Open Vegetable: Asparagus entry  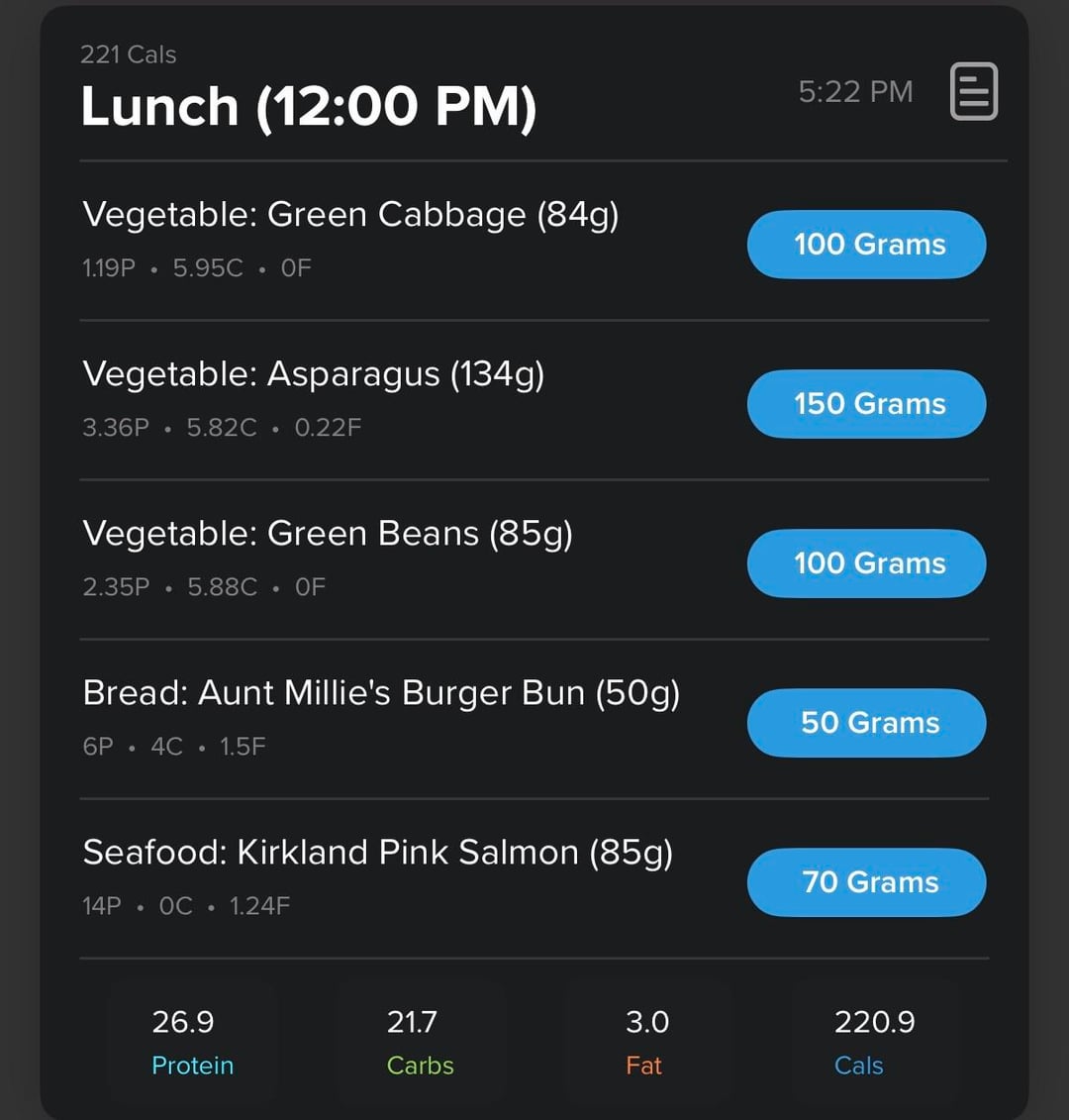(313, 374)
